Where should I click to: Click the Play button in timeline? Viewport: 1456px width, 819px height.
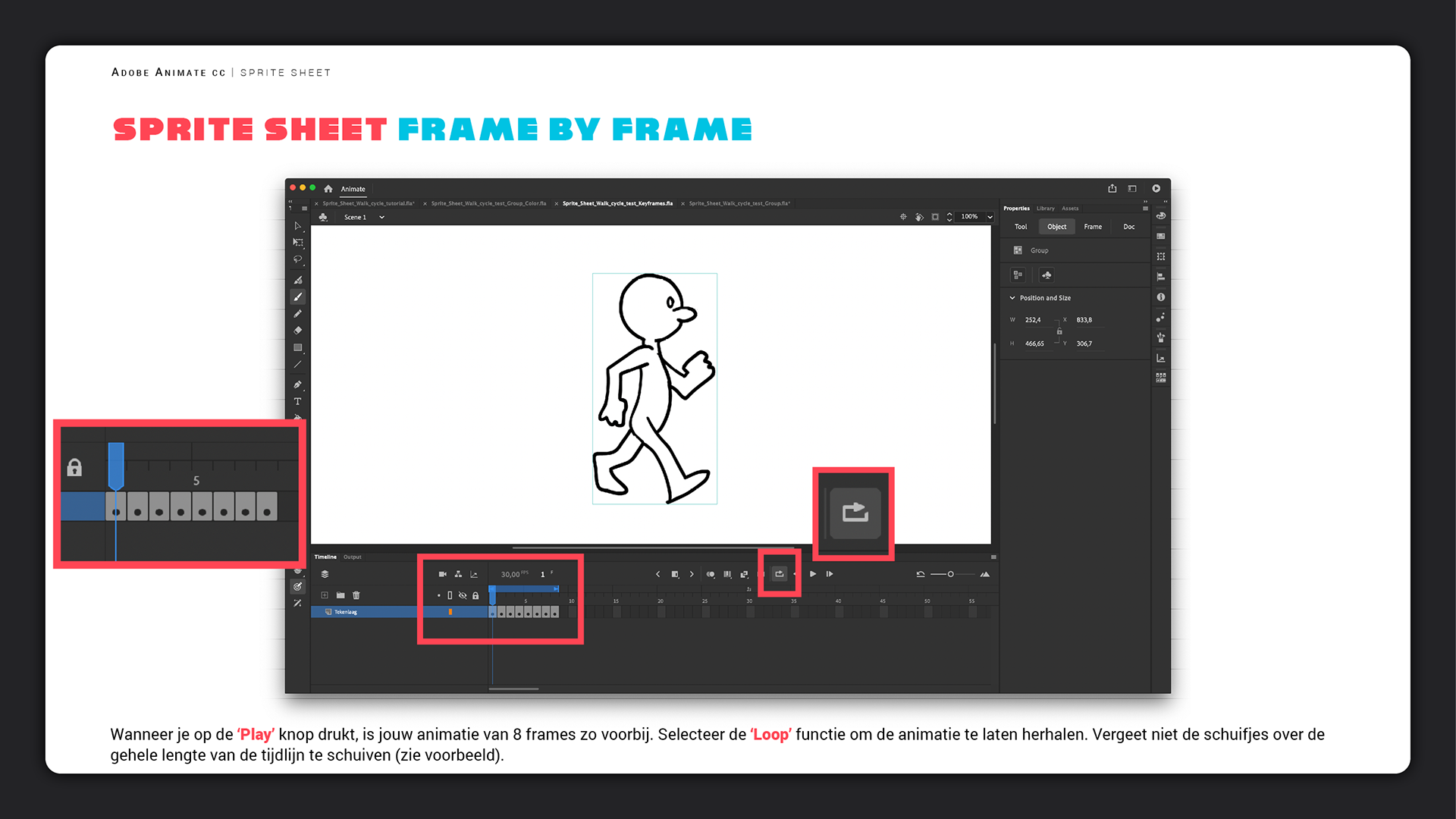coord(813,574)
